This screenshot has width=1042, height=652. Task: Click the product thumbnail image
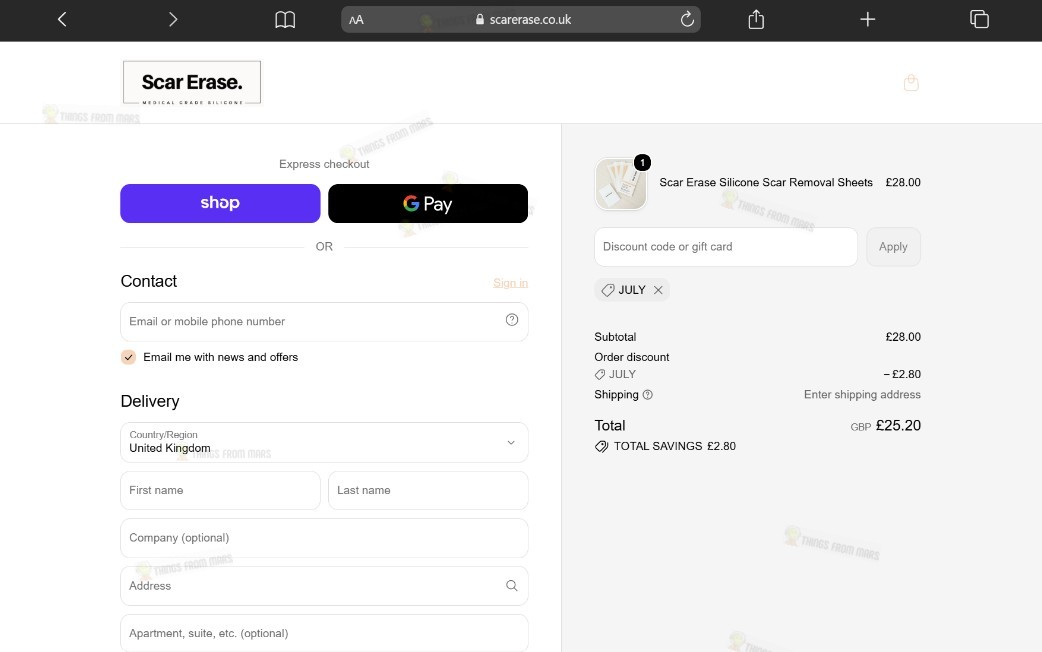(621, 184)
